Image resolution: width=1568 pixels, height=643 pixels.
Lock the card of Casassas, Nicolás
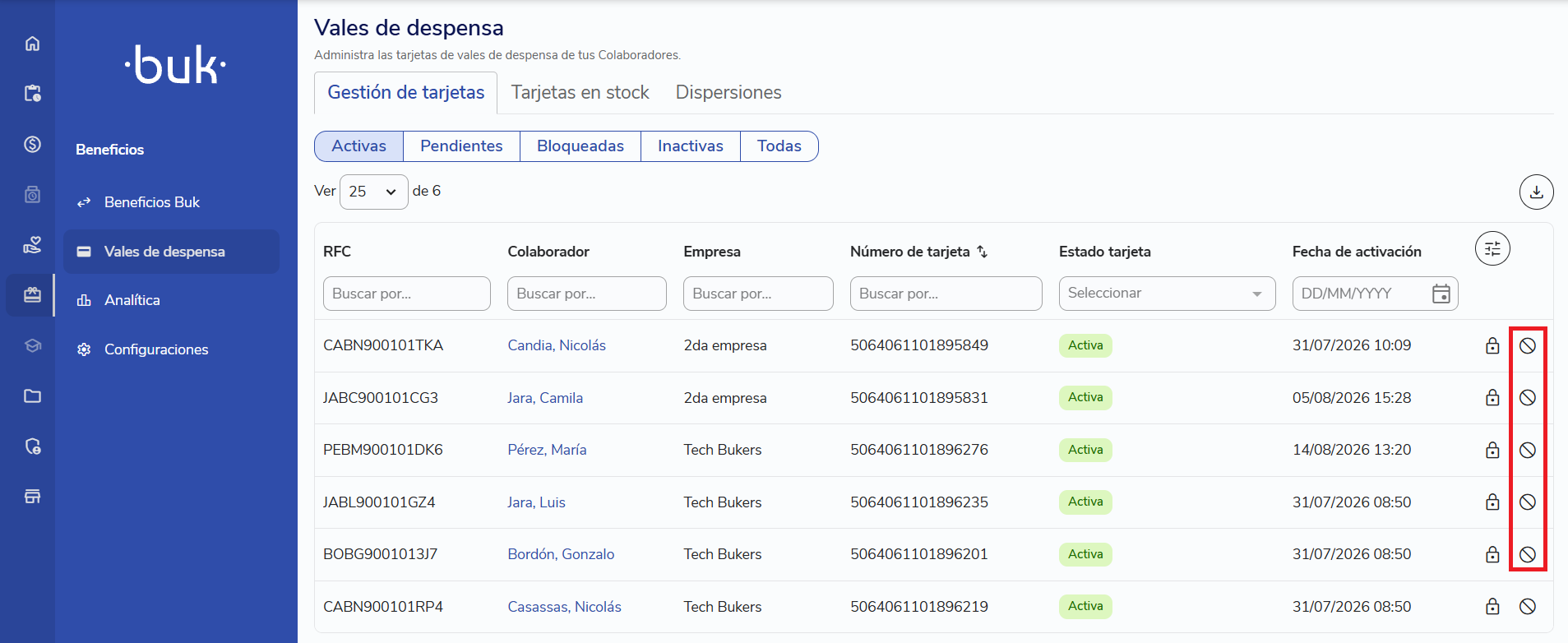point(1492,607)
